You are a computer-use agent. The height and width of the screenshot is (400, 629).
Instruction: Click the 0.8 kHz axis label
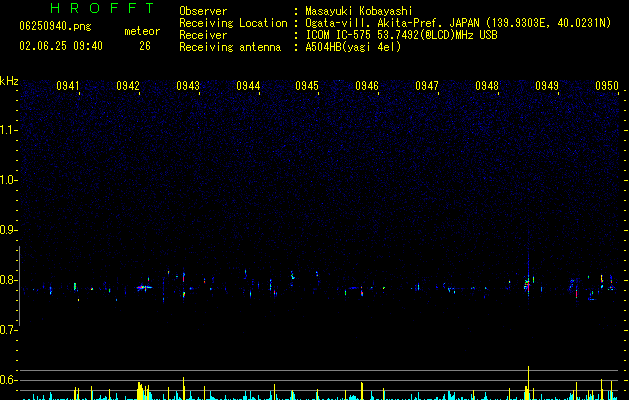8,280
